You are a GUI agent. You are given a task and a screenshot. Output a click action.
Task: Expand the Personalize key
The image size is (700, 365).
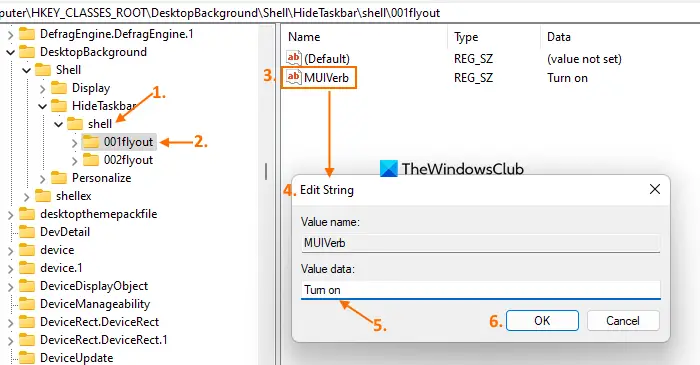pyautogui.click(x=42, y=178)
